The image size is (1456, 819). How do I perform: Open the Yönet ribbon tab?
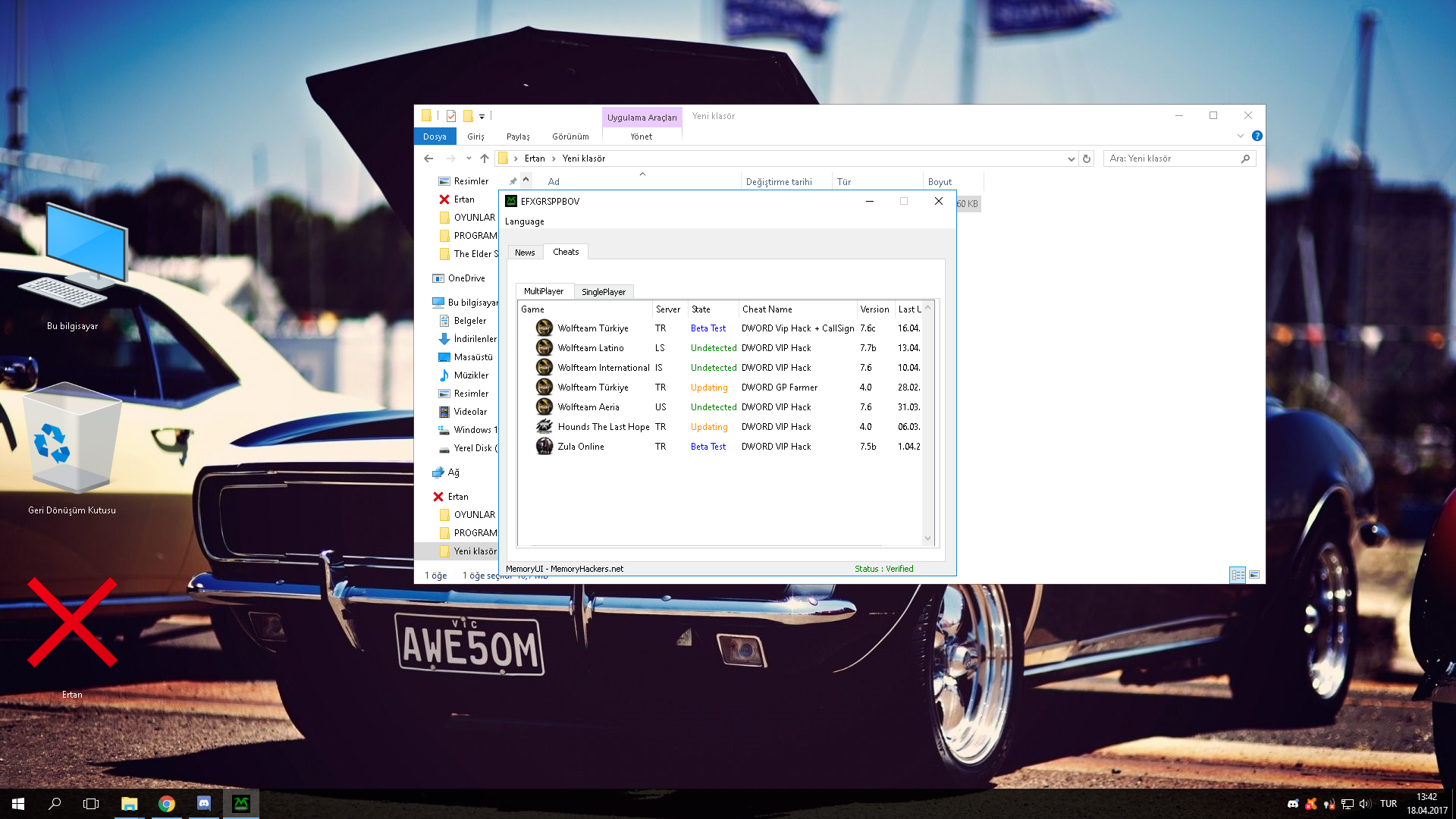pos(642,136)
